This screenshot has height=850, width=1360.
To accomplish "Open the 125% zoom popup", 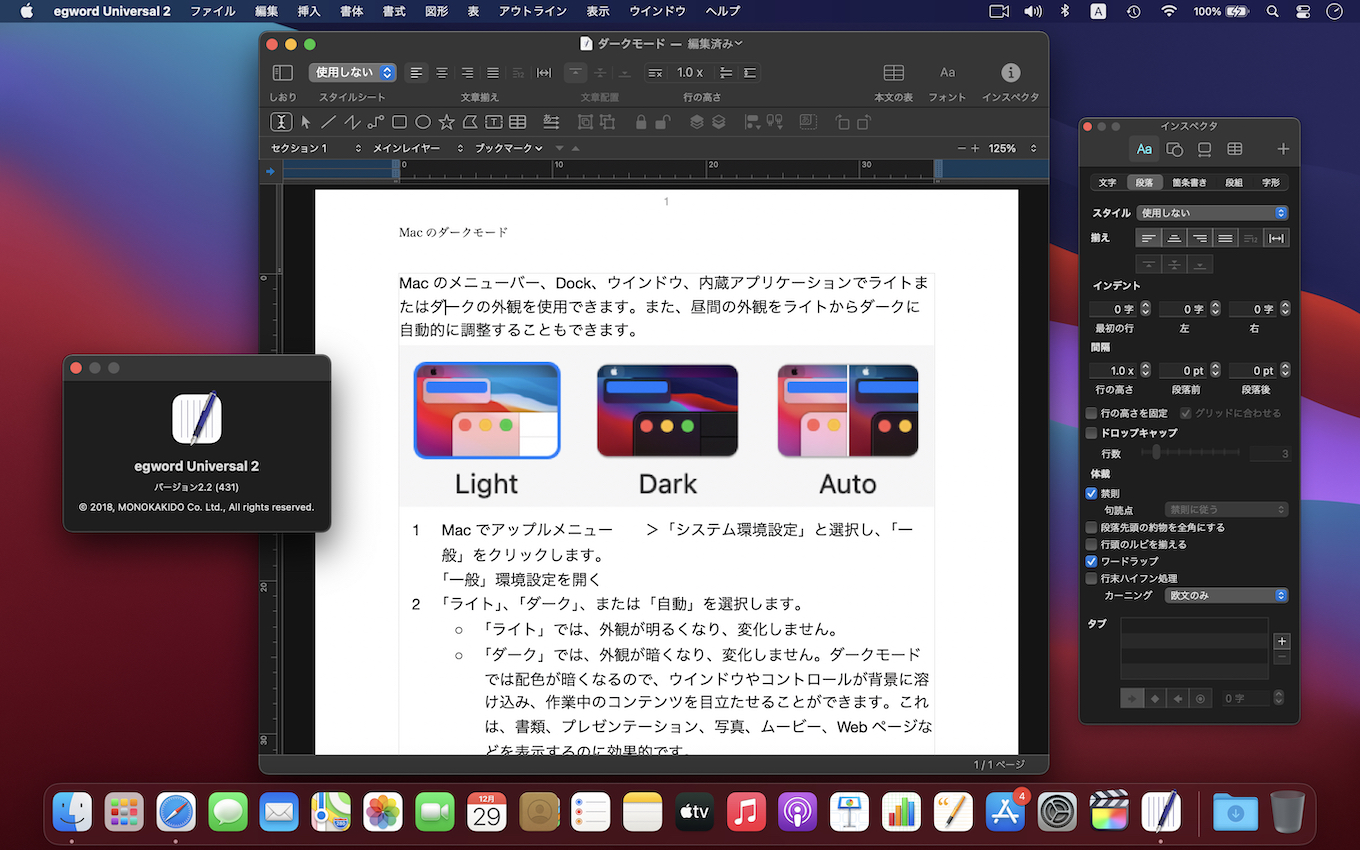I will coord(1013,148).
